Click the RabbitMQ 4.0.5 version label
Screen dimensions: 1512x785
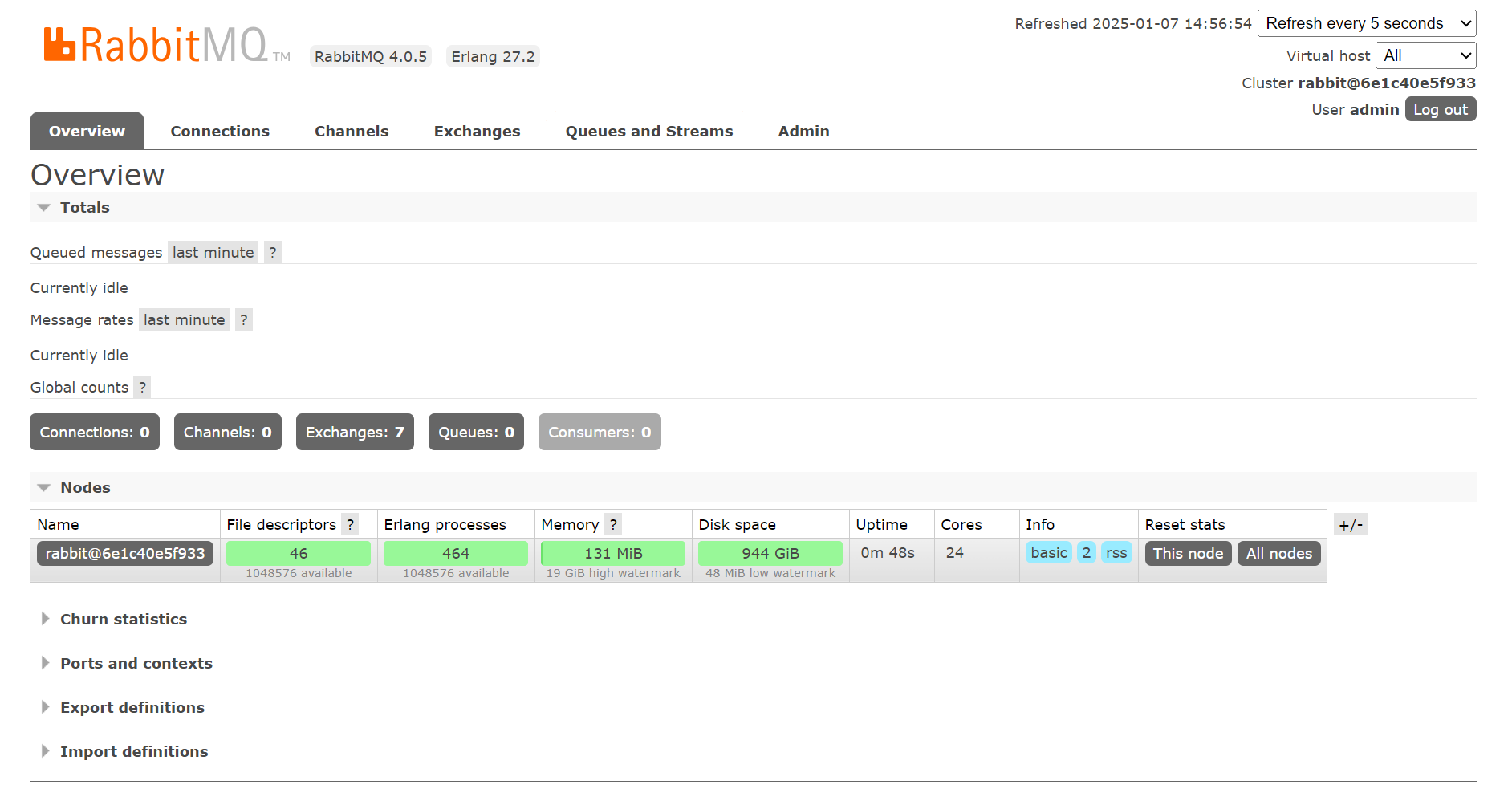(371, 56)
